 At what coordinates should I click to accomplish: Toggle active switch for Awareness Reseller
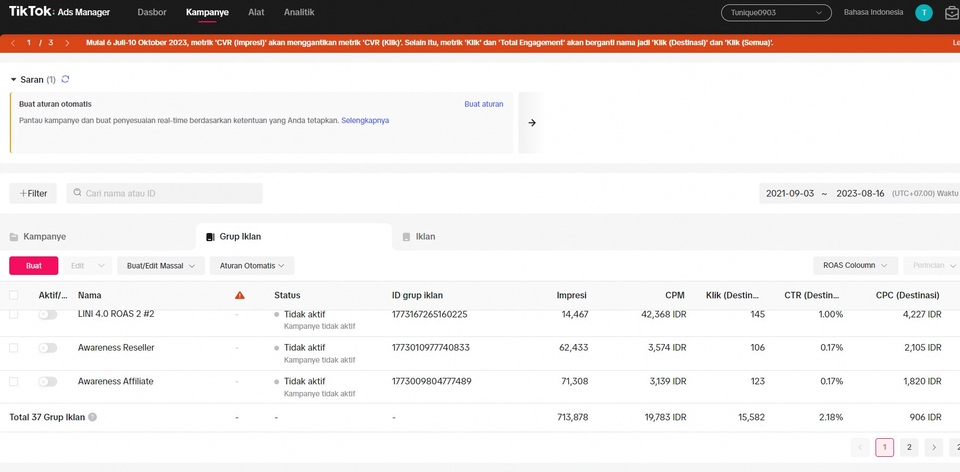pos(48,348)
